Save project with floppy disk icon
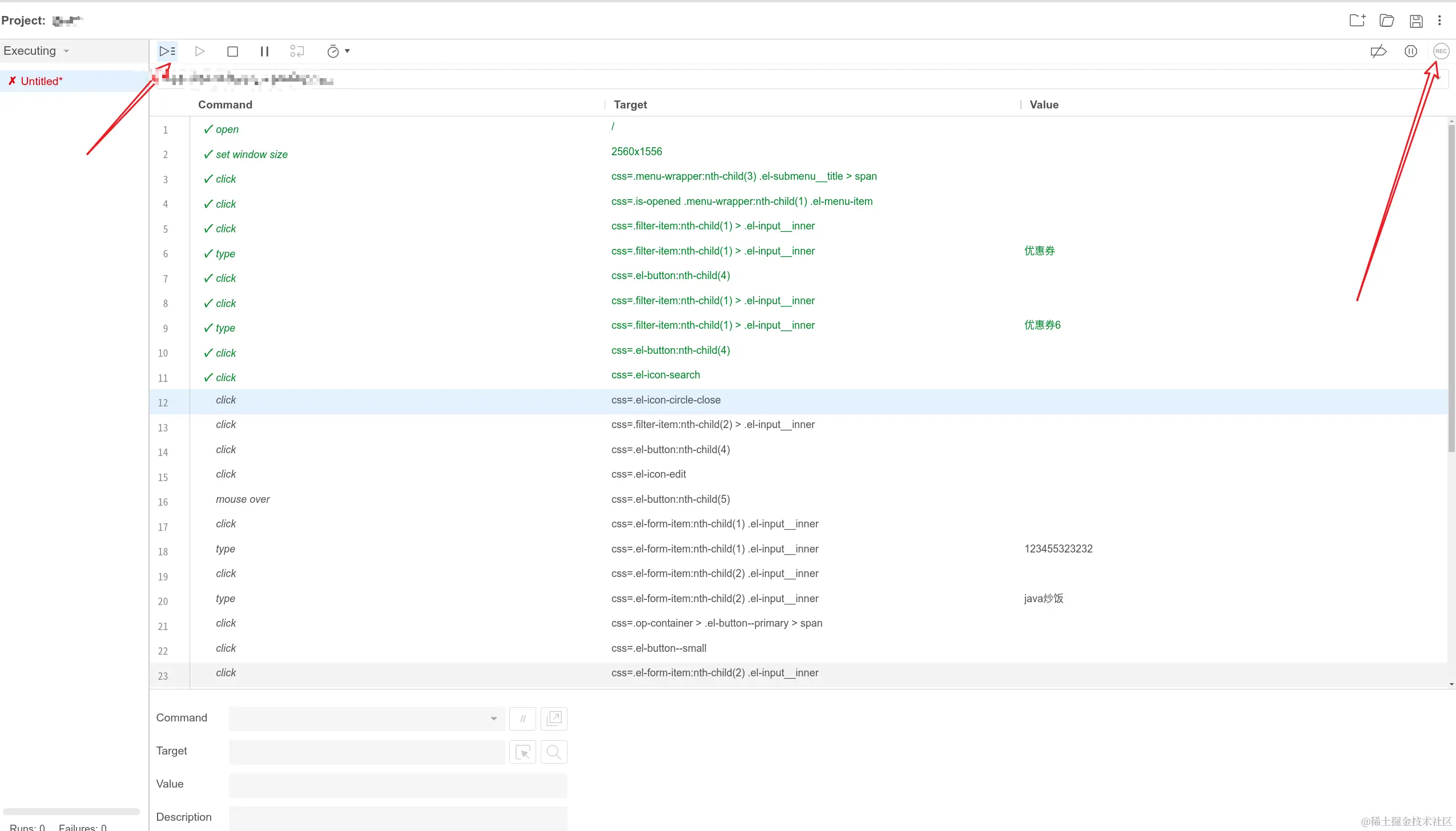 [1416, 21]
